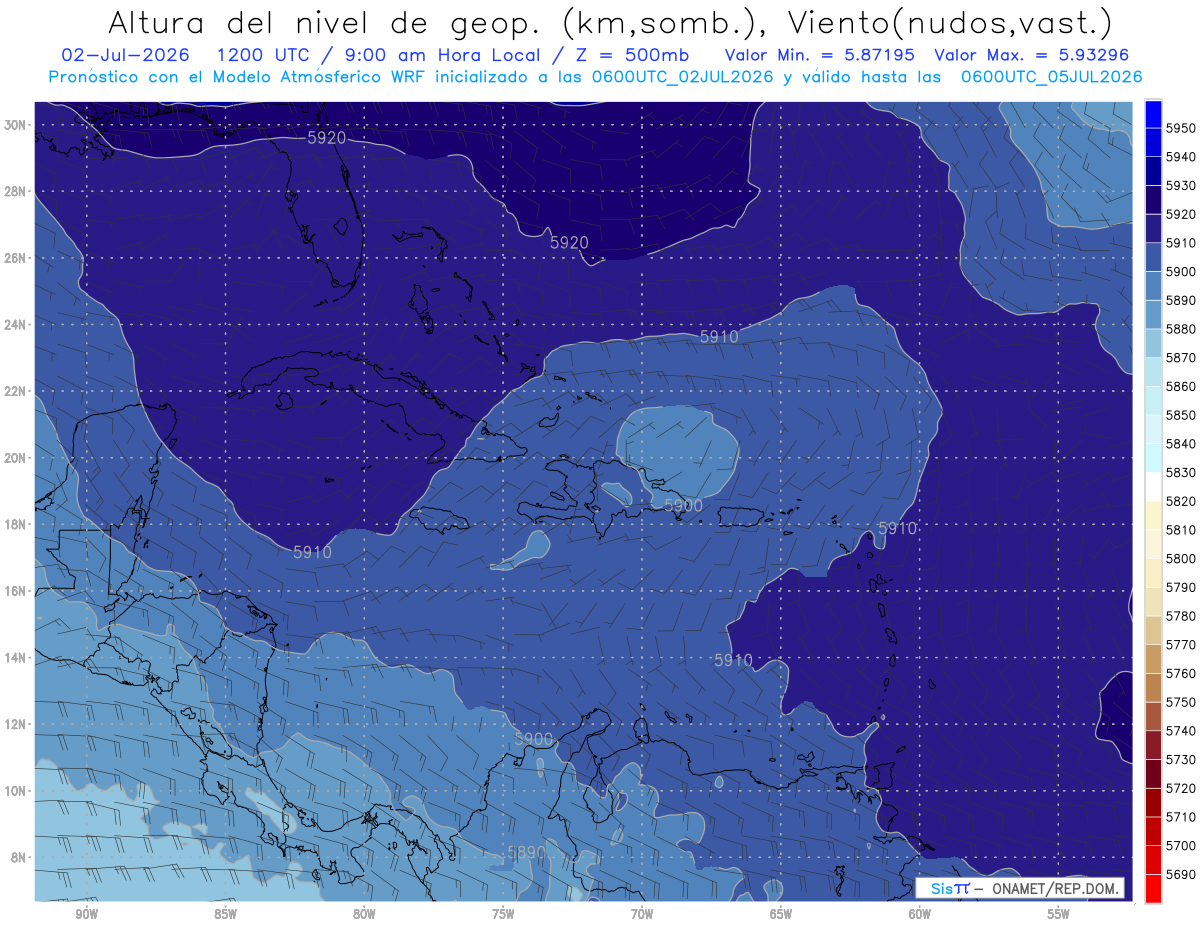Click the colorbar segment between 5910 and 5920
The height and width of the screenshot is (927, 1200).
(x=1153, y=228)
